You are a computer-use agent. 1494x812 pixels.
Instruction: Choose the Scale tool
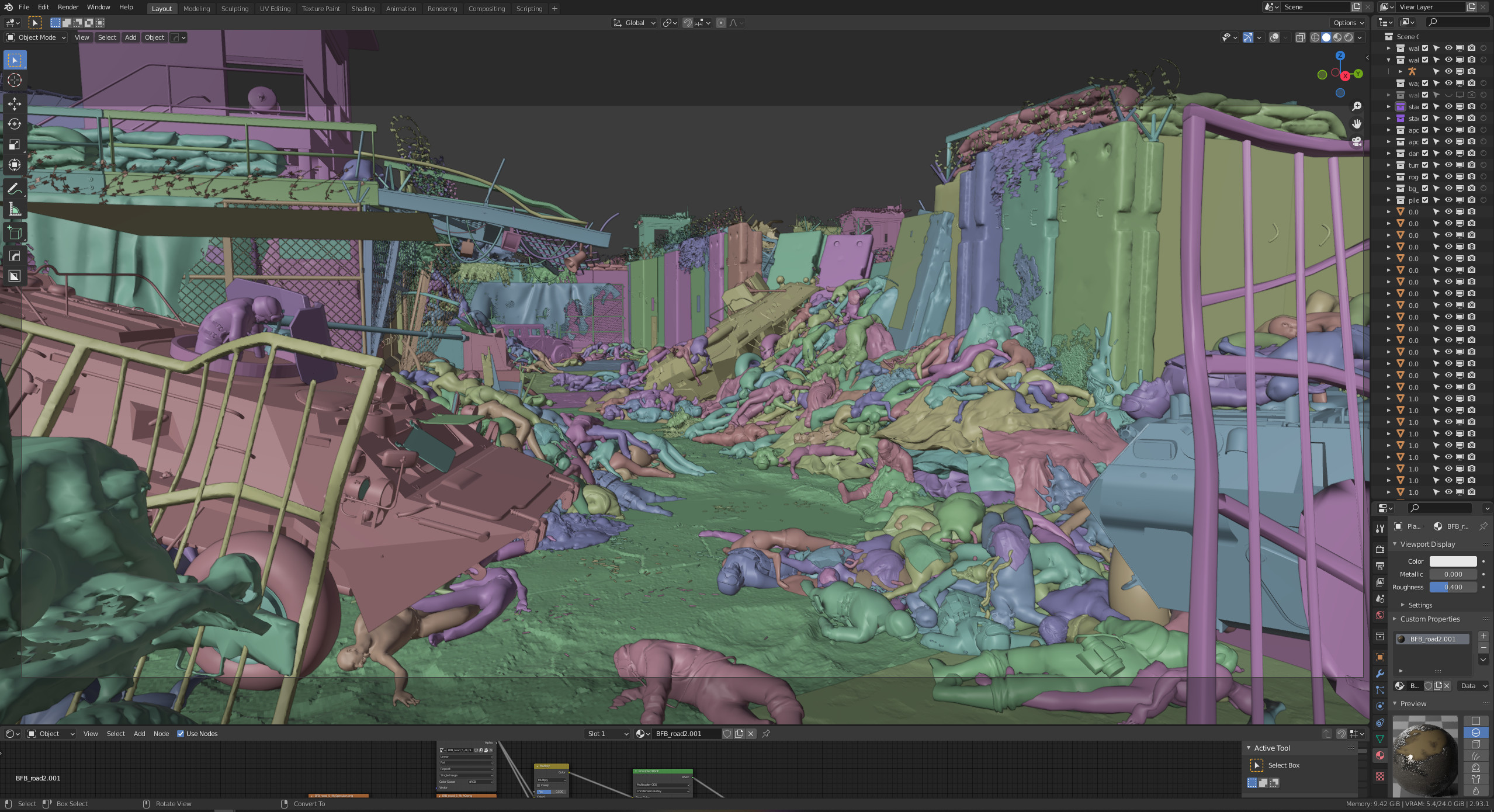pyautogui.click(x=15, y=144)
